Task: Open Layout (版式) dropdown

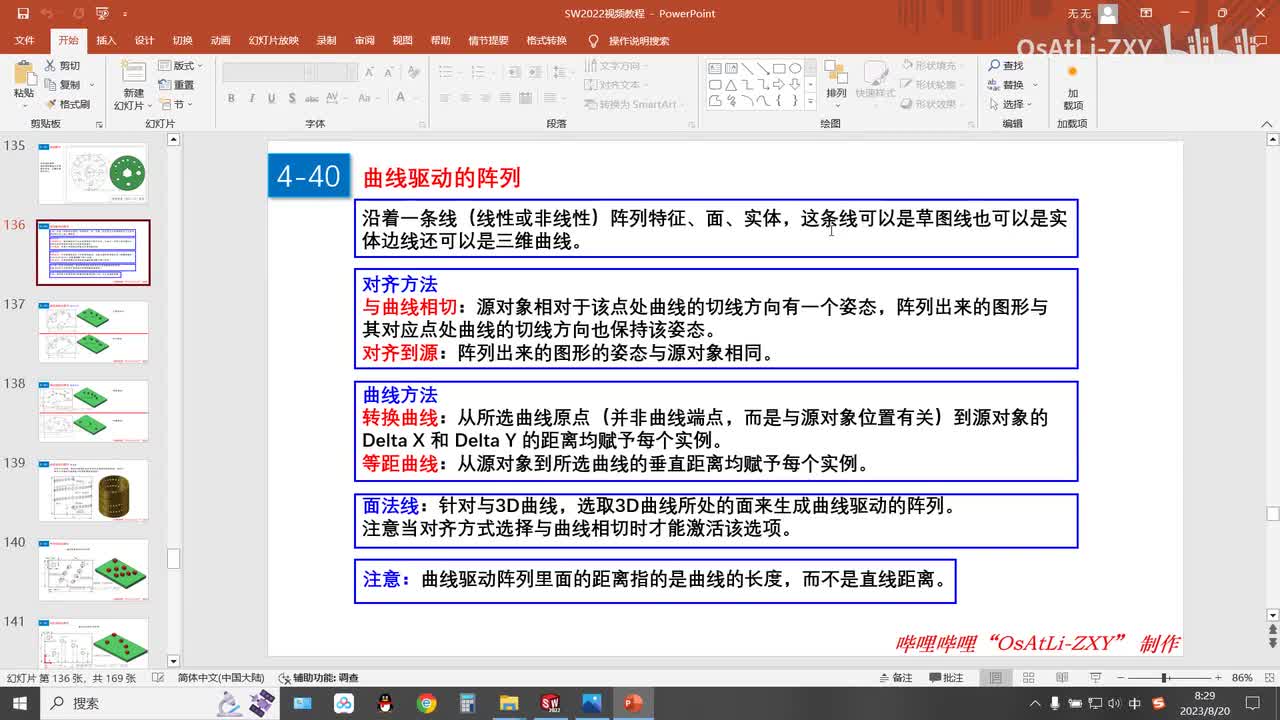Action: pos(180,66)
